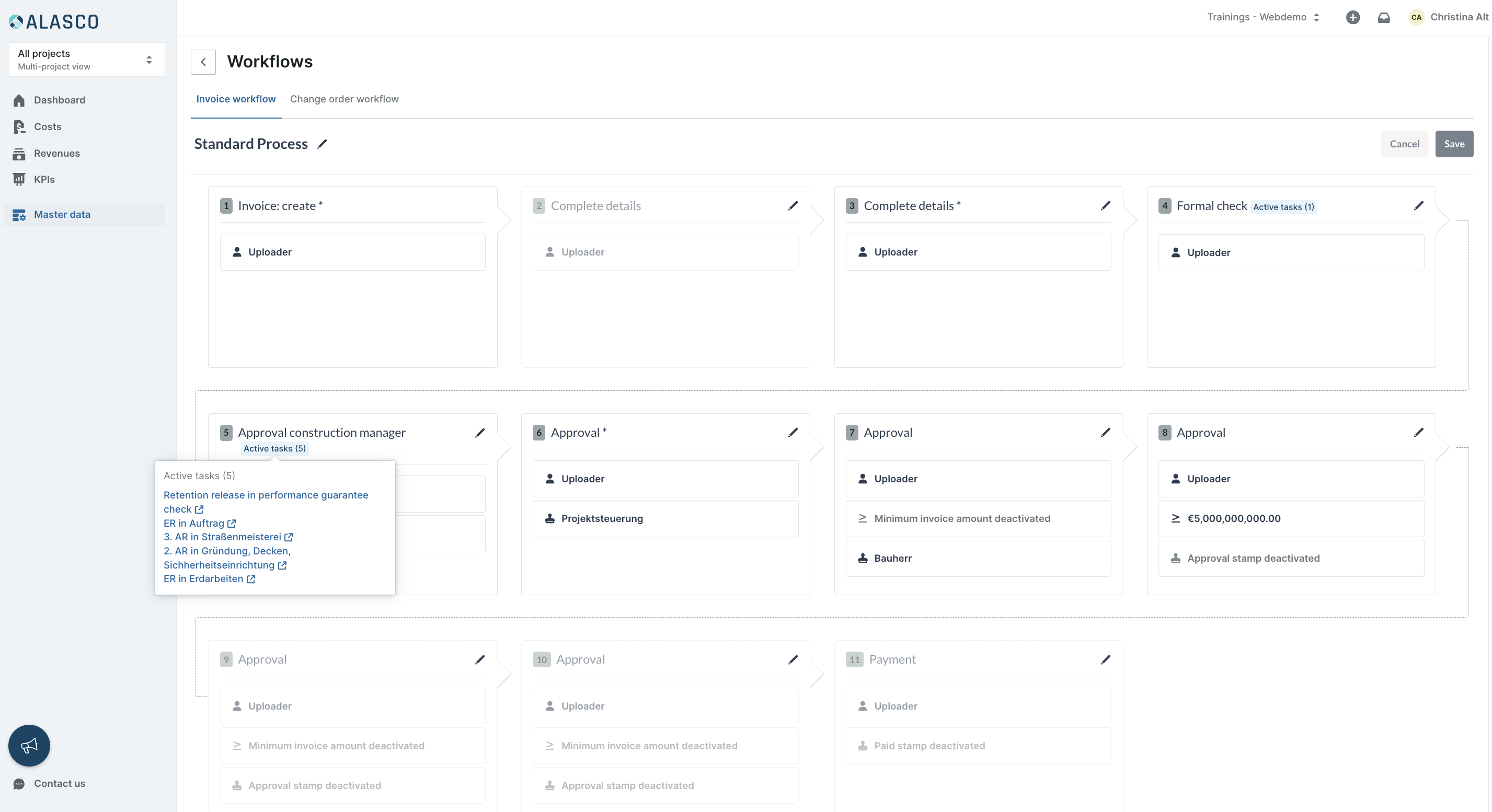The height and width of the screenshot is (812, 1492).
Task: Edit the Standard Process name pencil
Action: click(322, 144)
